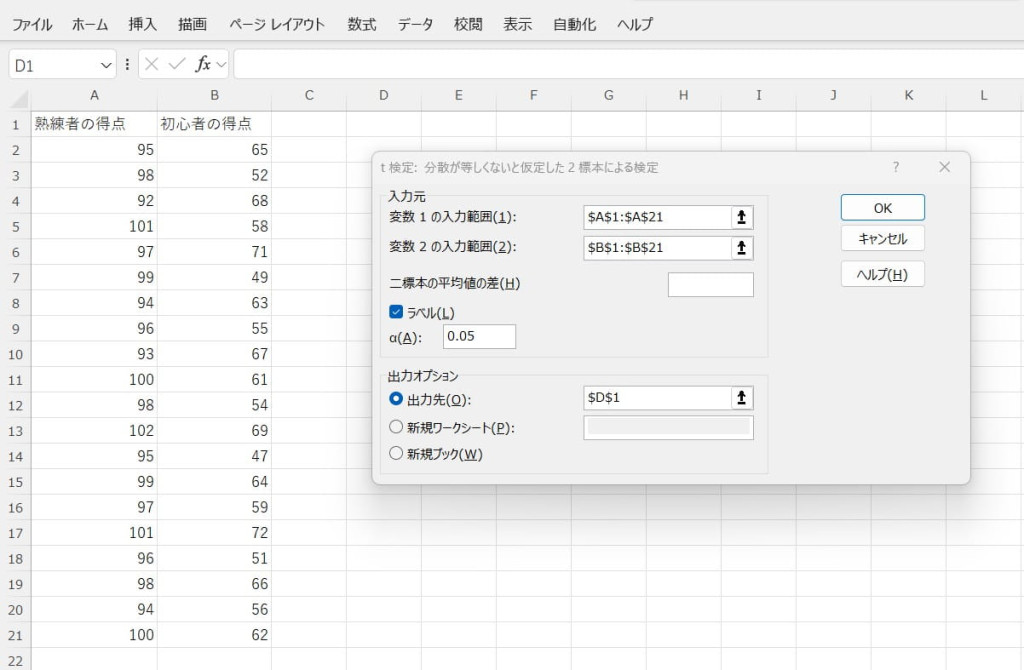
Task: Click range selector icon for 変数 1 input
Action: tap(741, 217)
